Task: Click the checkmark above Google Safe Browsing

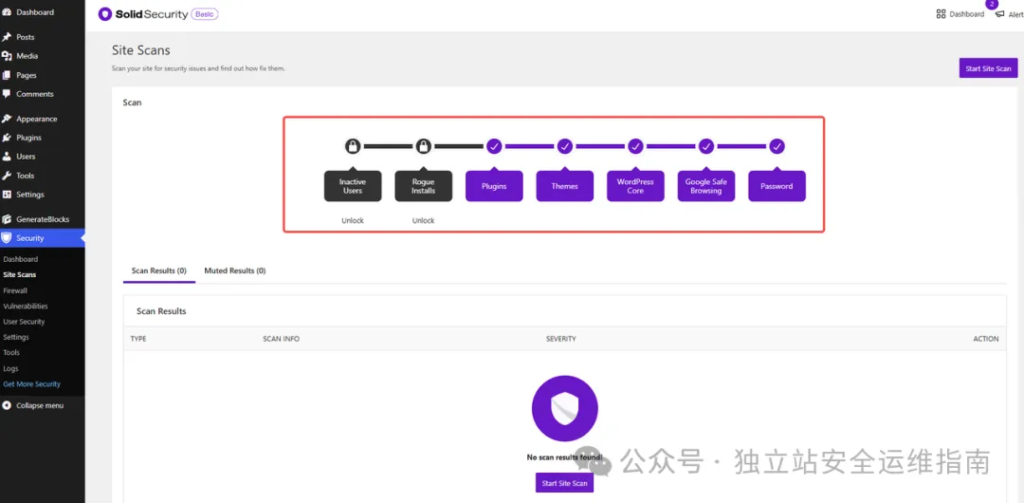Action: coord(706,146)
